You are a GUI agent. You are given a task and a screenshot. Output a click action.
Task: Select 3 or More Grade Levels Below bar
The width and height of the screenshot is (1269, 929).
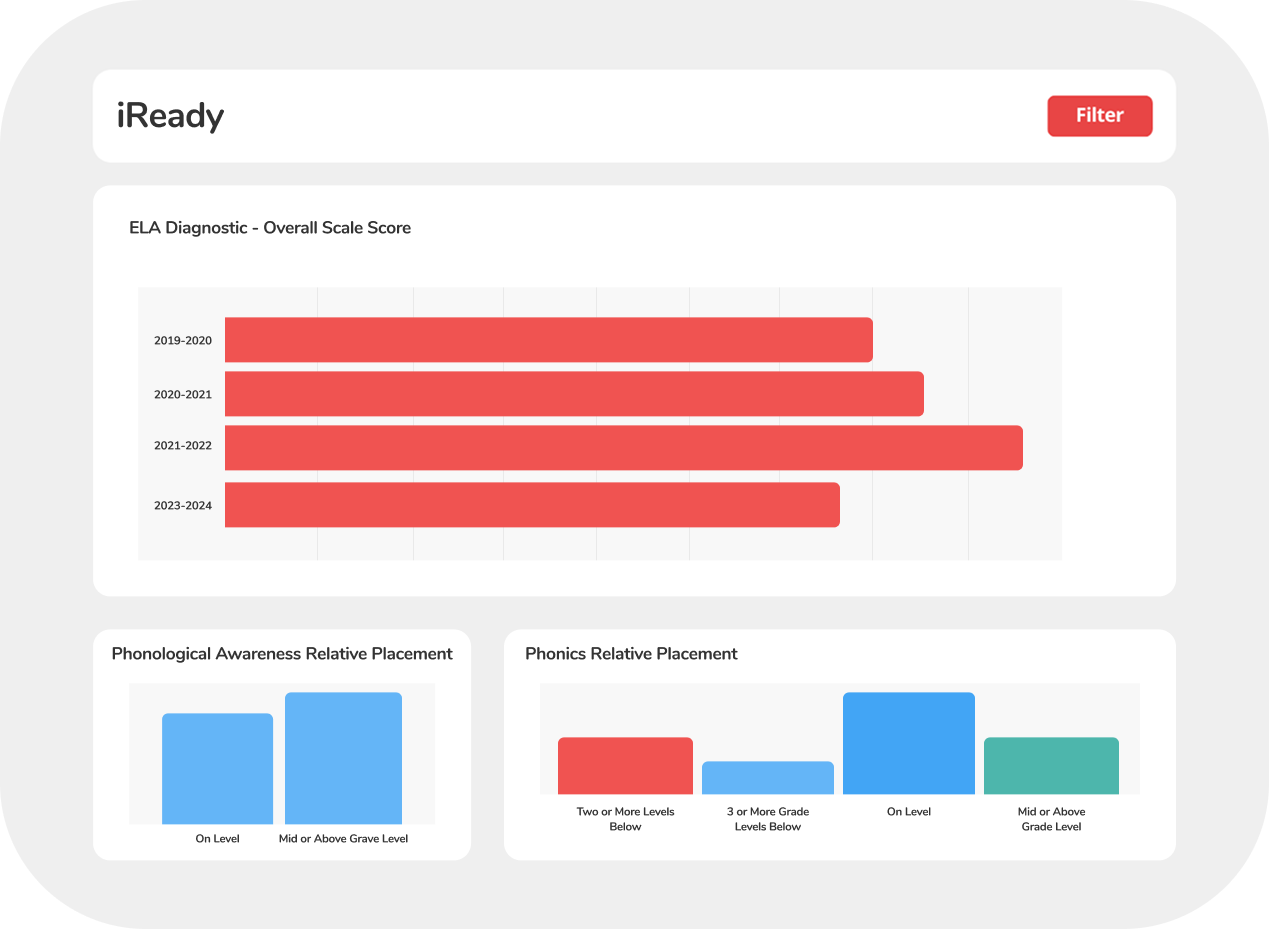767,778
